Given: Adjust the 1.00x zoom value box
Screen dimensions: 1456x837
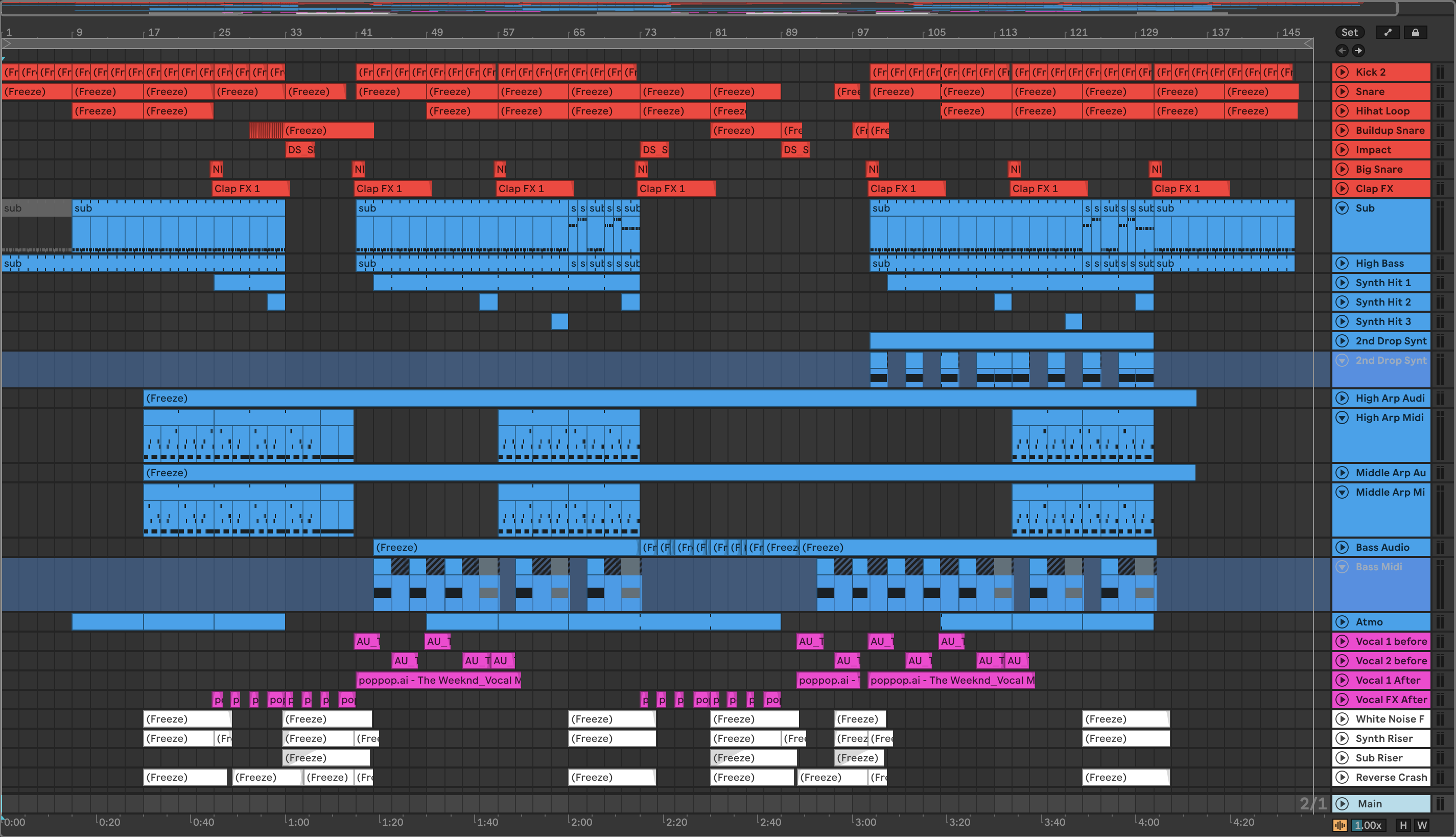Looking at the screenshot, I should [x=1368, y=825].
